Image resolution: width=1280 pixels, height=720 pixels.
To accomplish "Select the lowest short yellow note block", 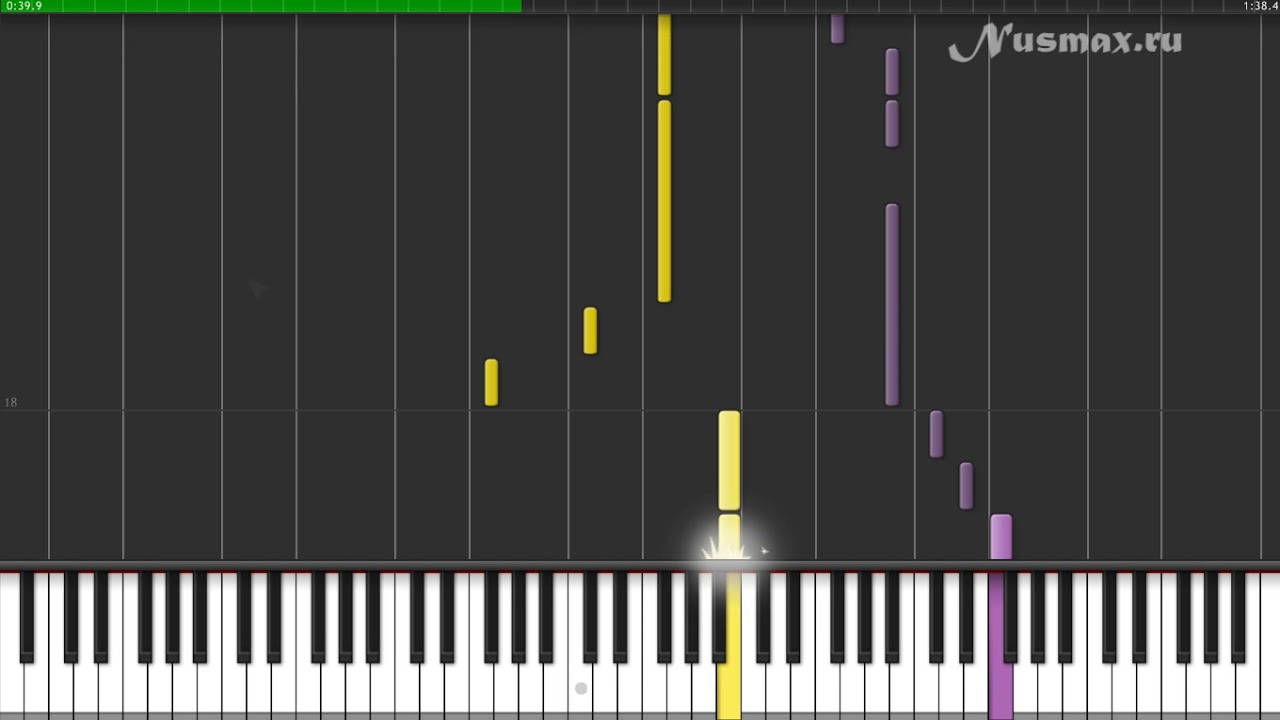I will (491, 382).
